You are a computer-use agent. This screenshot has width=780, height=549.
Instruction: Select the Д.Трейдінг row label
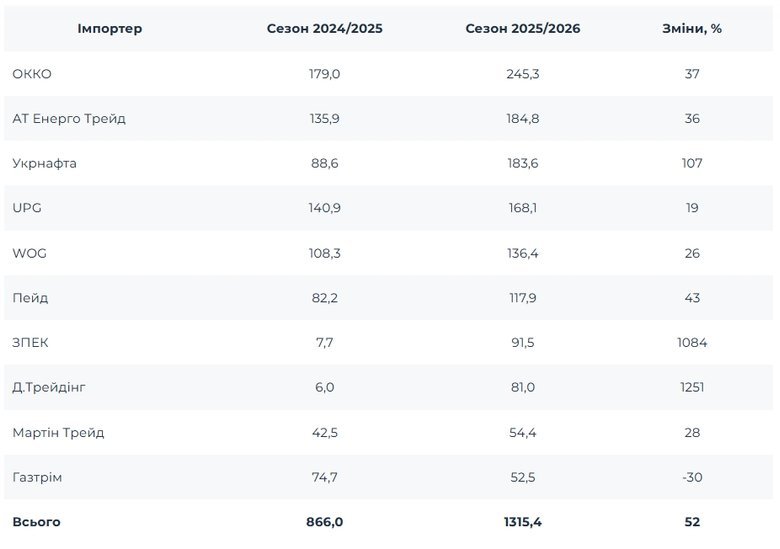[x=56, y=388]
